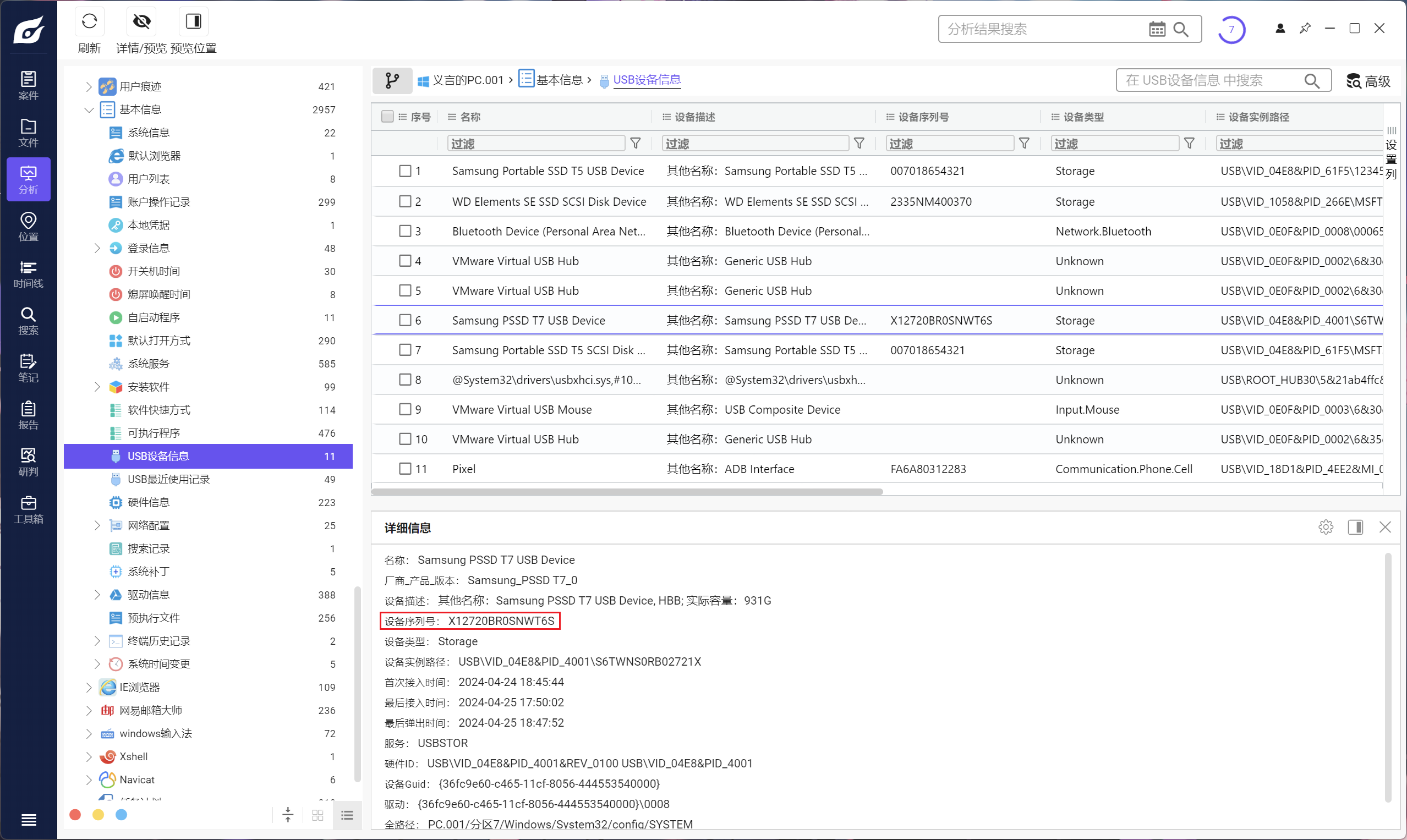Viewport: 1407px width, 840px height.
Task: Toggle the 详情/预览 eye icon
Action: [141, 21]
